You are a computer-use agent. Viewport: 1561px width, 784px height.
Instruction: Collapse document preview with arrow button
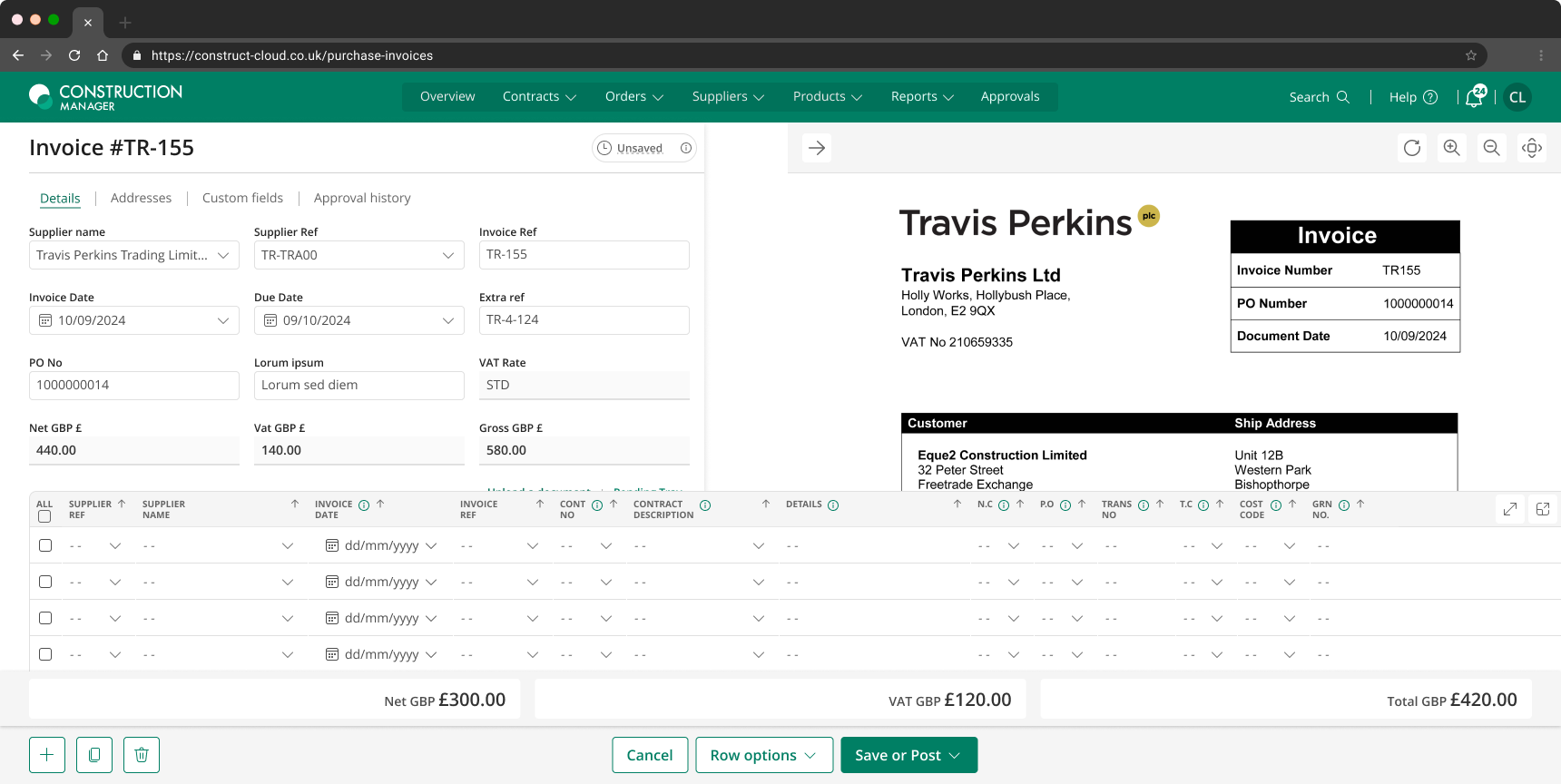[817, 148]
